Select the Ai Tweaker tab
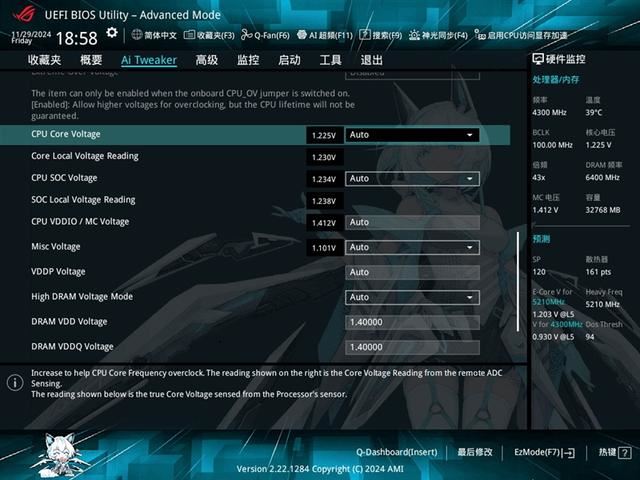Image resolution: width=640 pixels, height=480 pixels. (x=149, y=60)
